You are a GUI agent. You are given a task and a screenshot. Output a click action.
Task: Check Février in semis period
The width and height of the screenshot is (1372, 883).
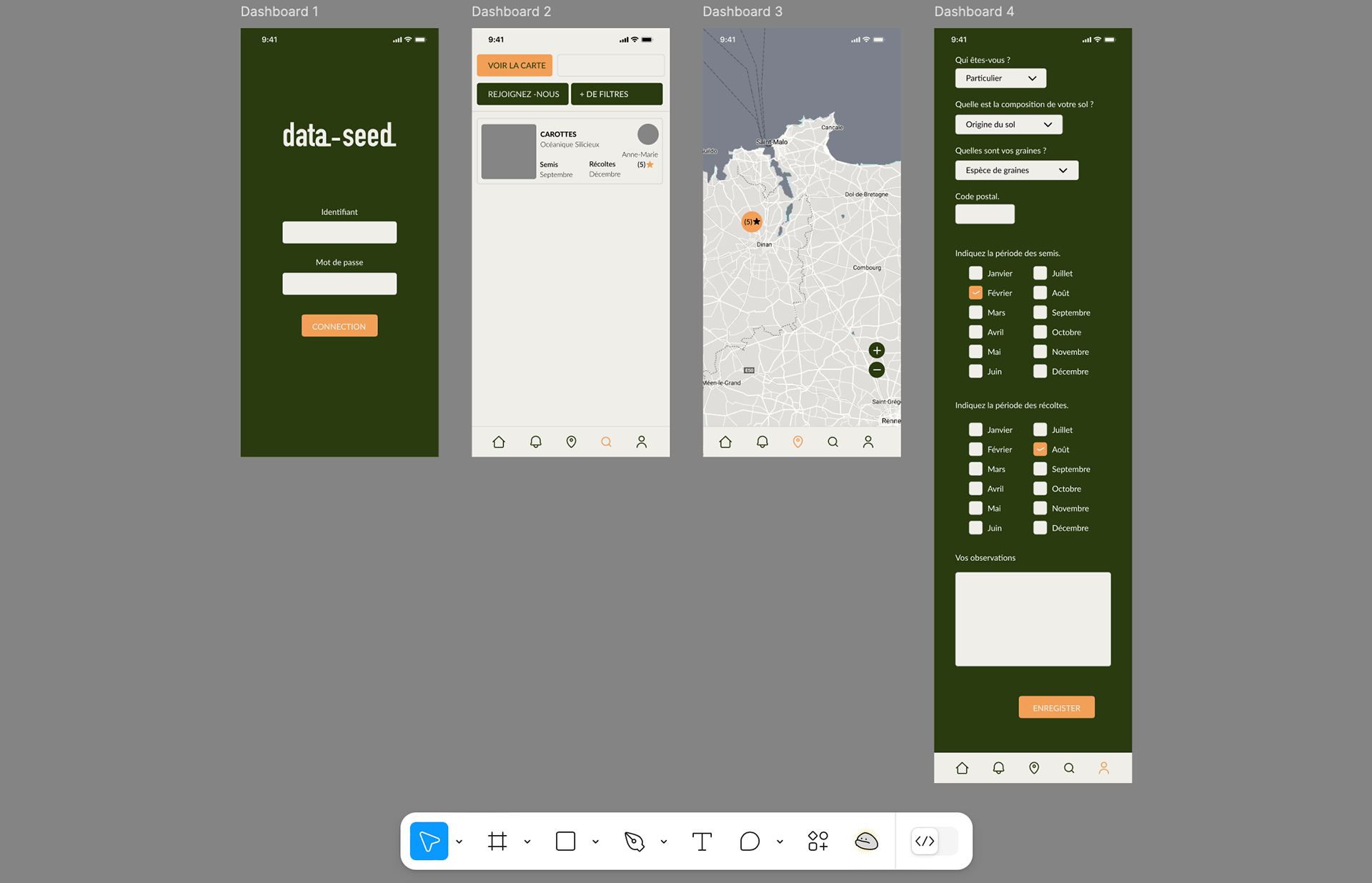point(975,293)
